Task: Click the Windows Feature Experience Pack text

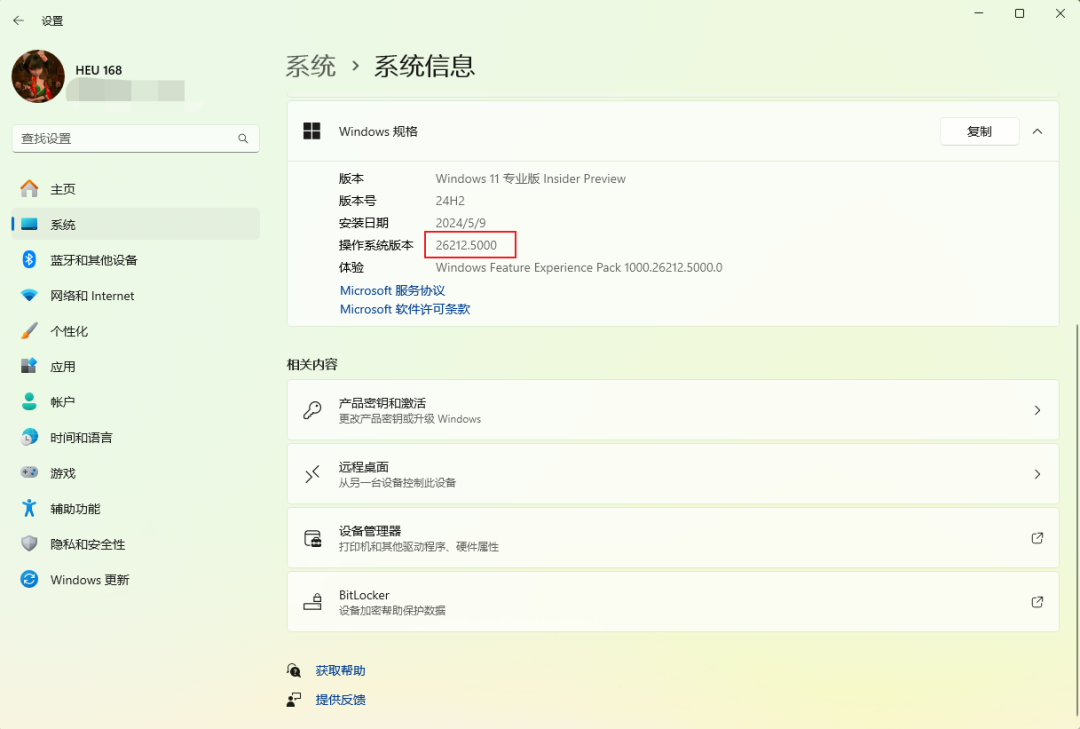Action: pos(579,267)
